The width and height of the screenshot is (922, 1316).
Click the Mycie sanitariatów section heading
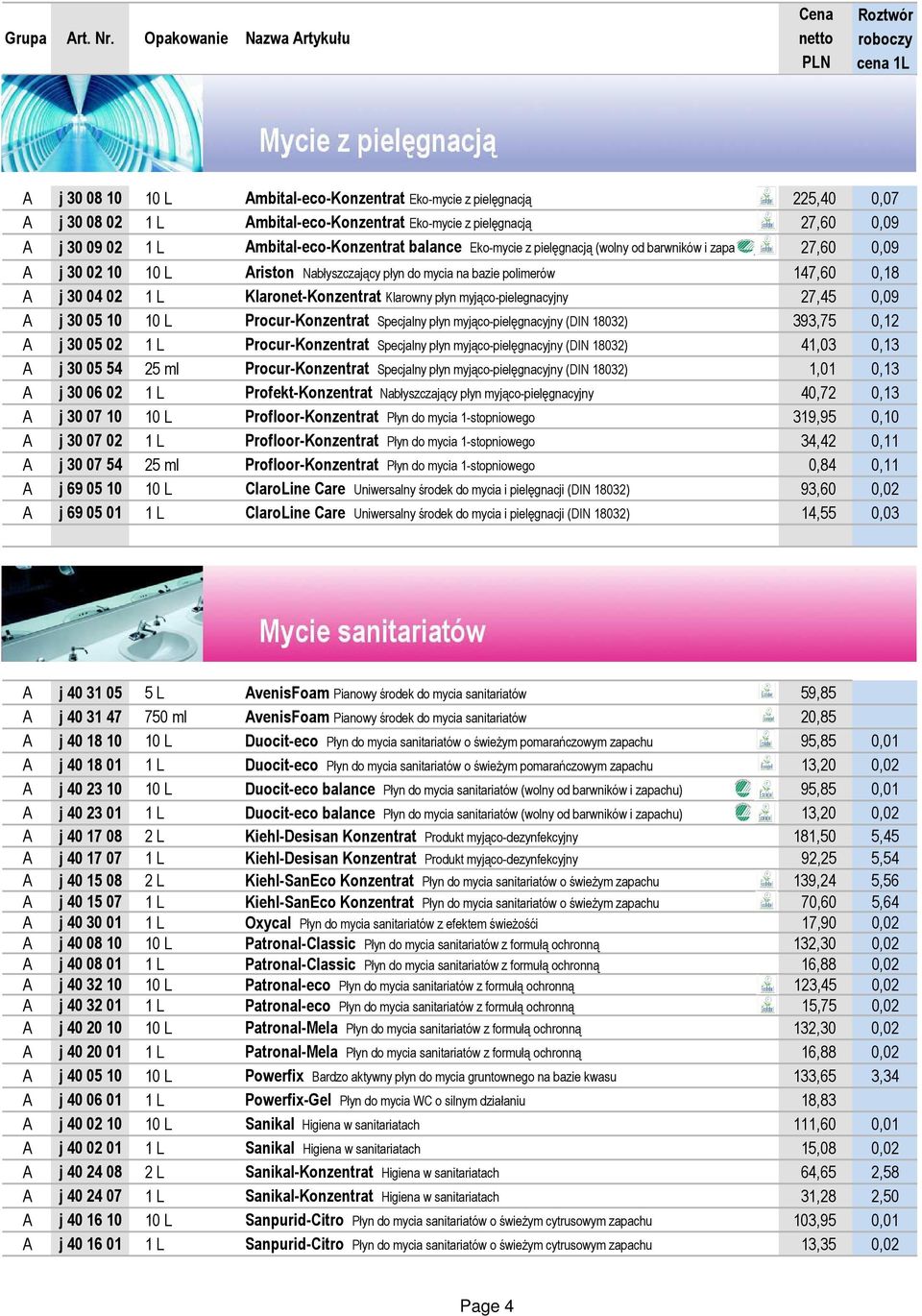tap(373, 631)
